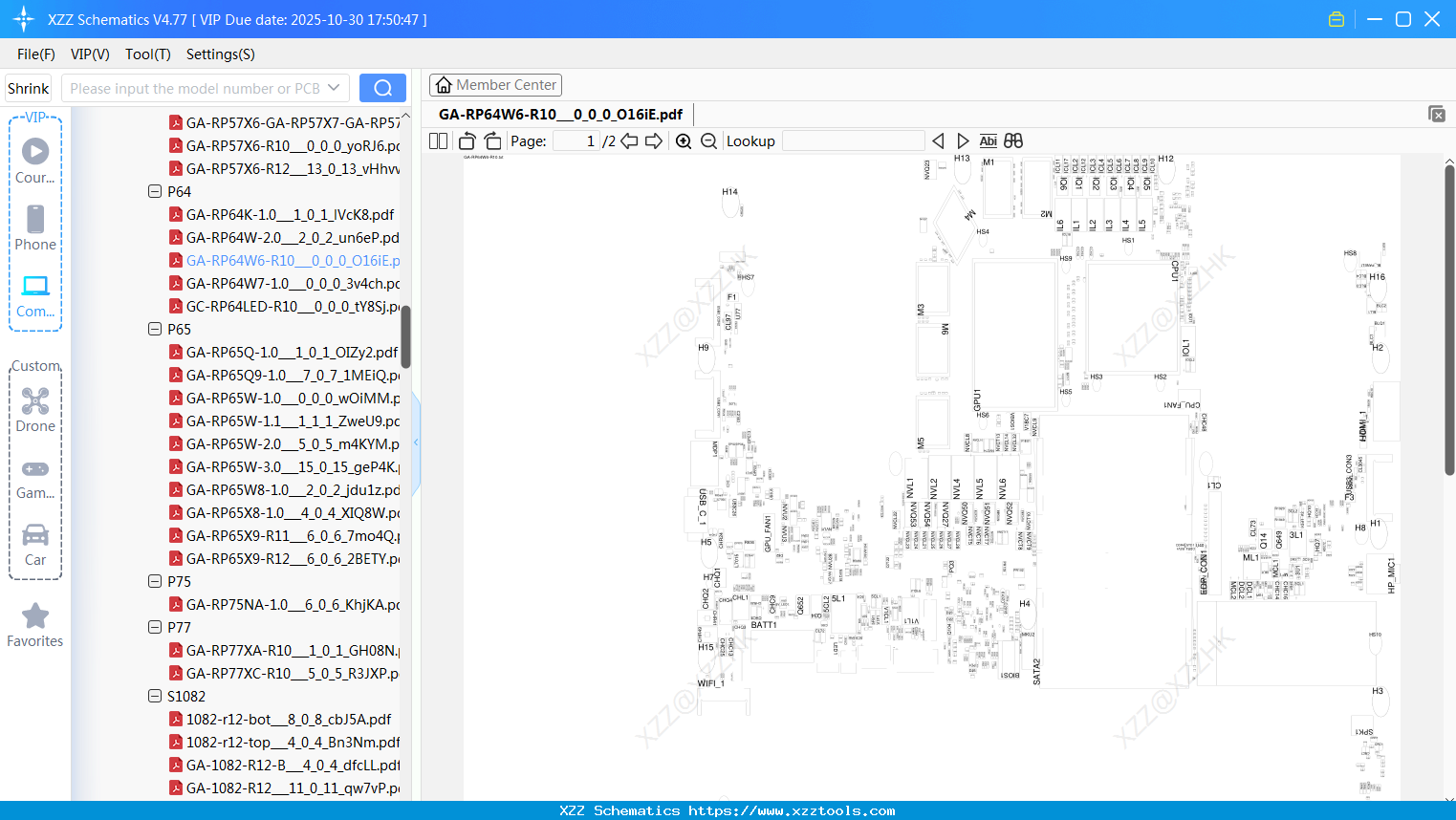Zoom in on the schematic

click(x=684, y=140)
